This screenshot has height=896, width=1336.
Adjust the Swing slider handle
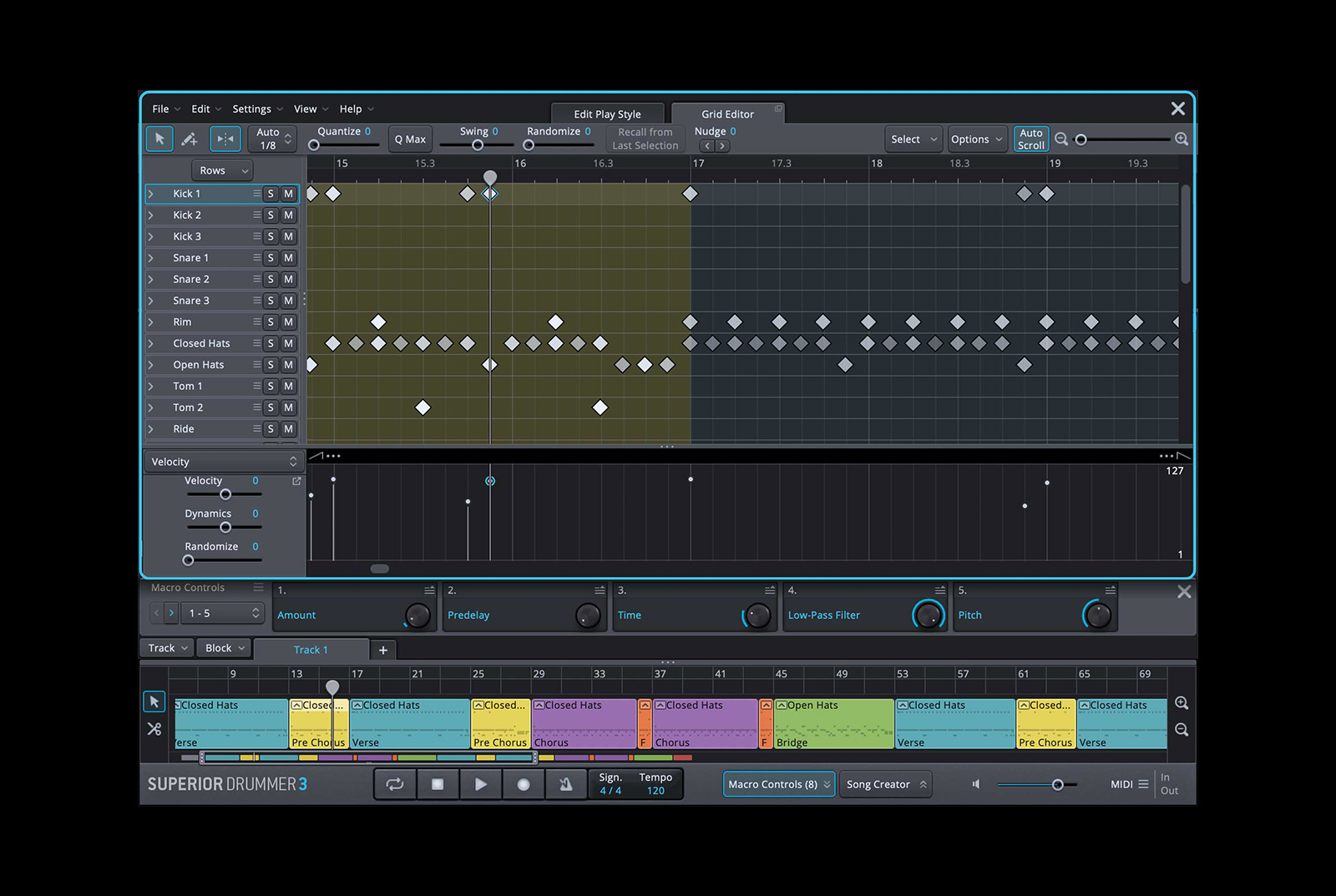pos(478,145)
